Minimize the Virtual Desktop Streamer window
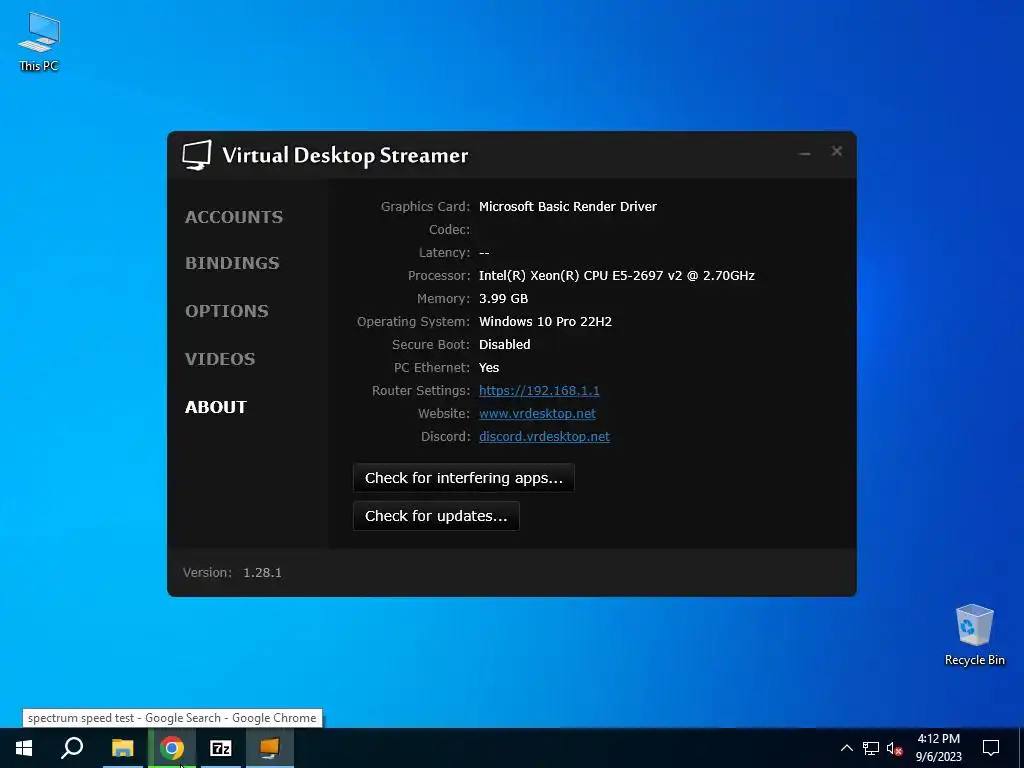Screen dimensions: 1024x768 [x=805, y=152]
